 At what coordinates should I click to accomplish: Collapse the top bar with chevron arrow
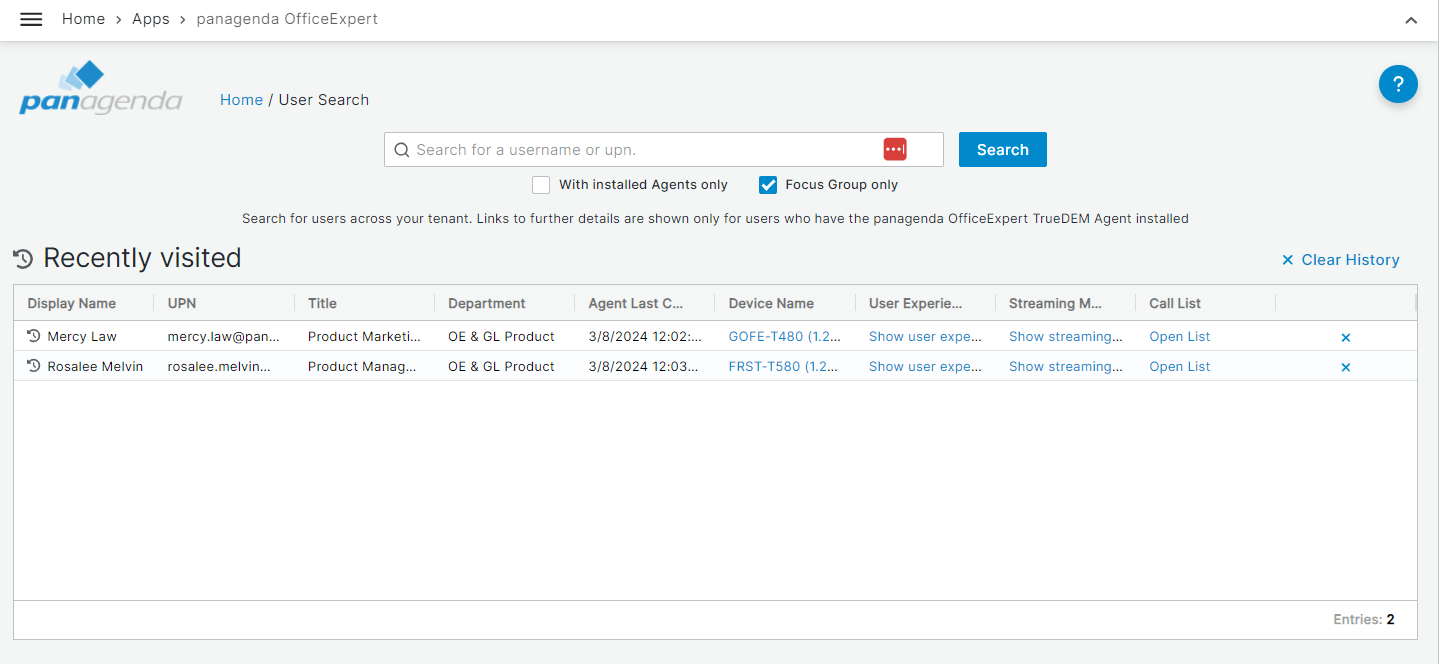tap(1410, 20)
